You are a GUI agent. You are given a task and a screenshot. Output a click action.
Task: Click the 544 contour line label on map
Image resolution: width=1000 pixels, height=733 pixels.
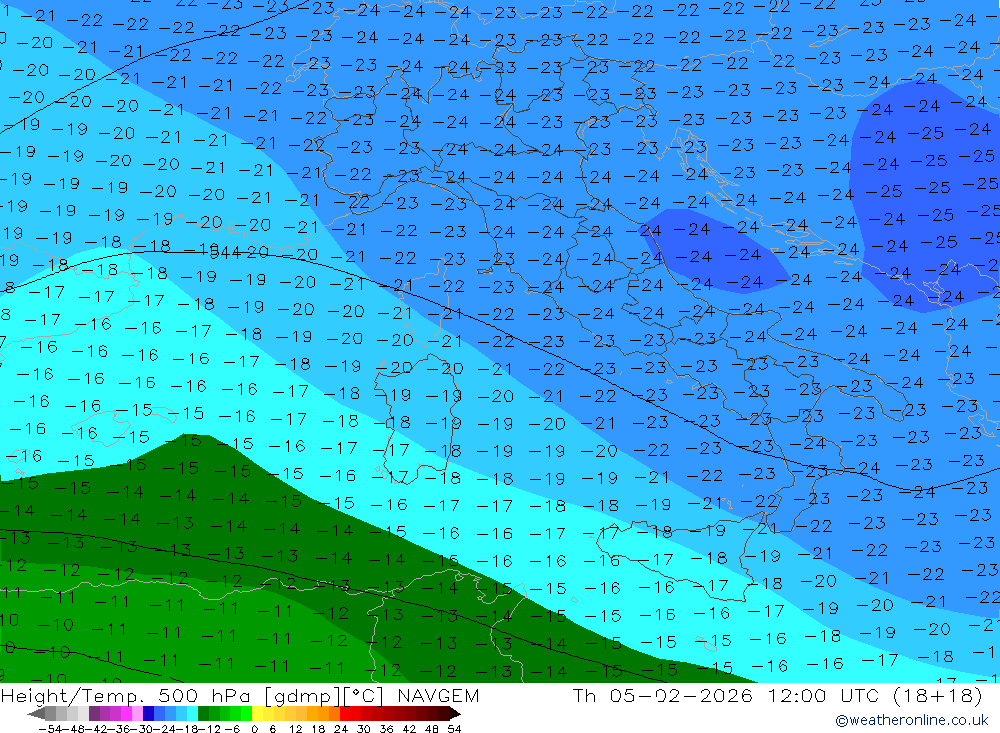(224, 253)
